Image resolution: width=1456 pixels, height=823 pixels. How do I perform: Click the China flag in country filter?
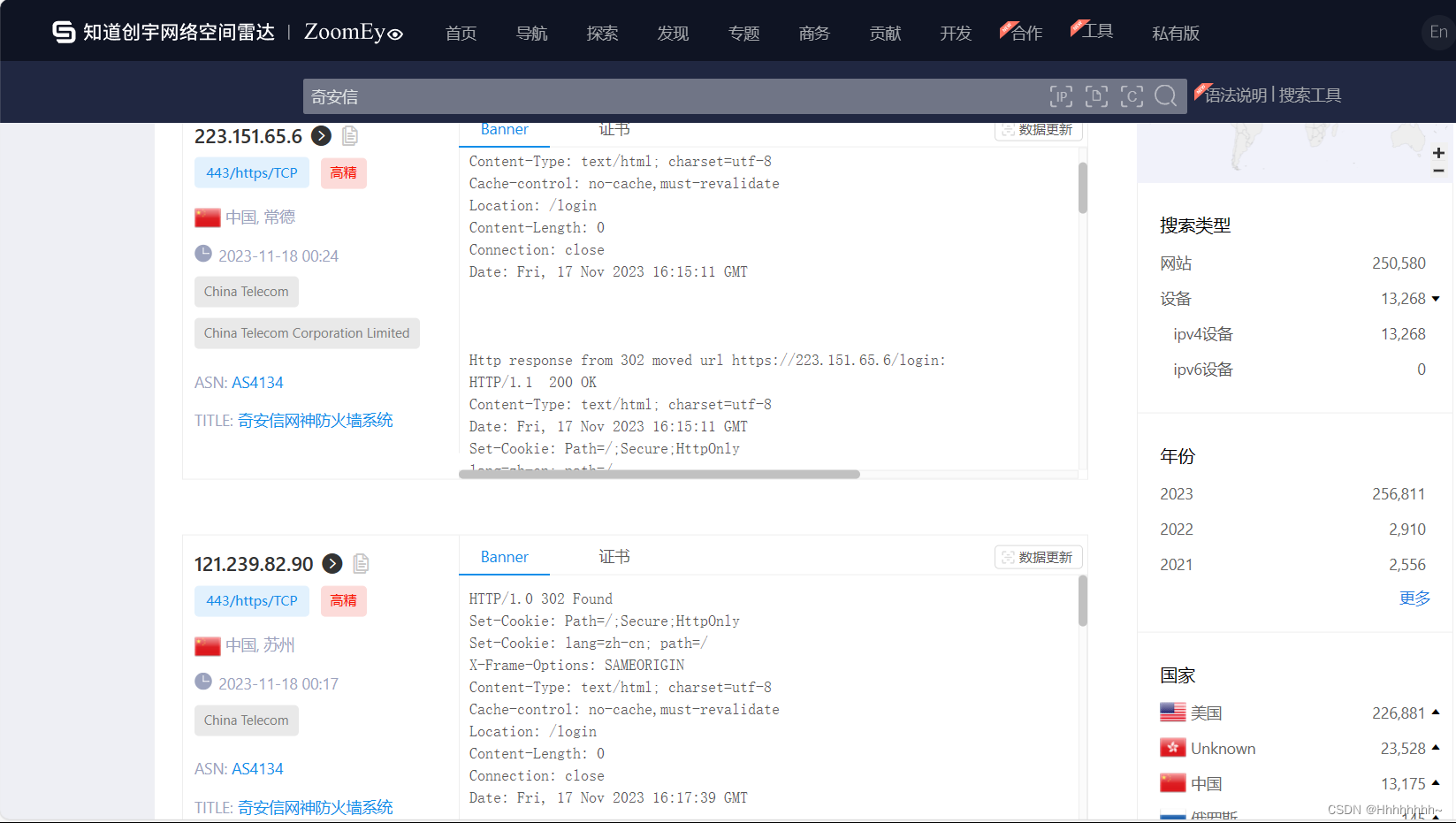[x=1173, y=783]
